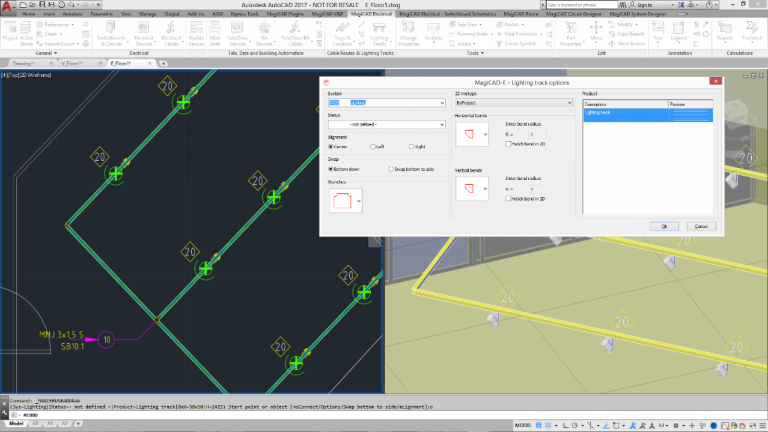
Task: Open the 2D linetype ByProject dropdown
Action: click(513, 103)
